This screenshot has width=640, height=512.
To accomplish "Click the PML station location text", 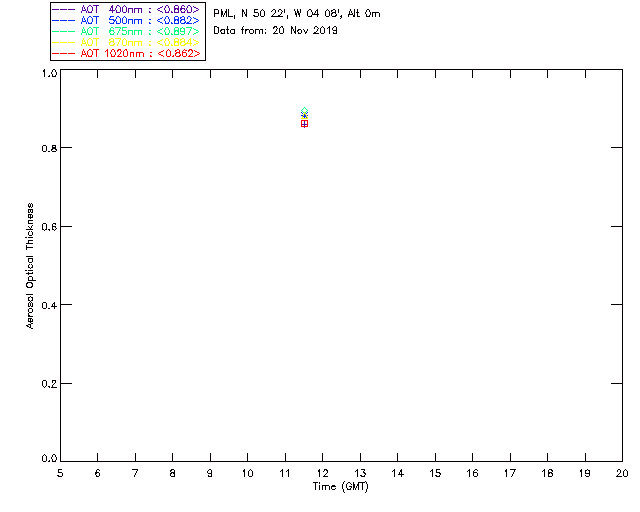I will click(x=297, y=13).
